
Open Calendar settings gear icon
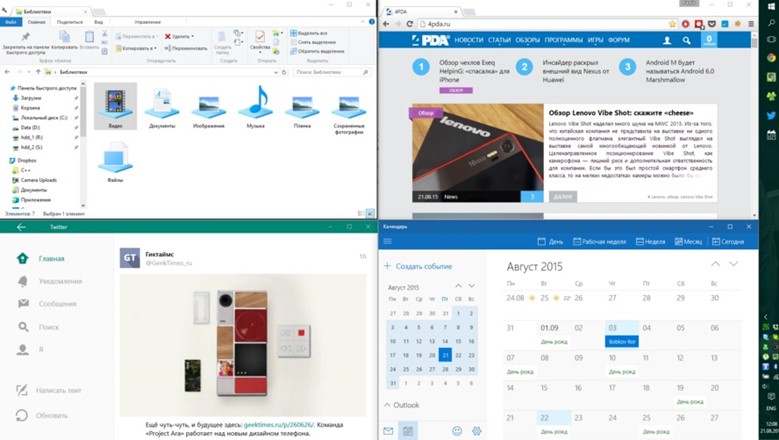tap(476, 431)
